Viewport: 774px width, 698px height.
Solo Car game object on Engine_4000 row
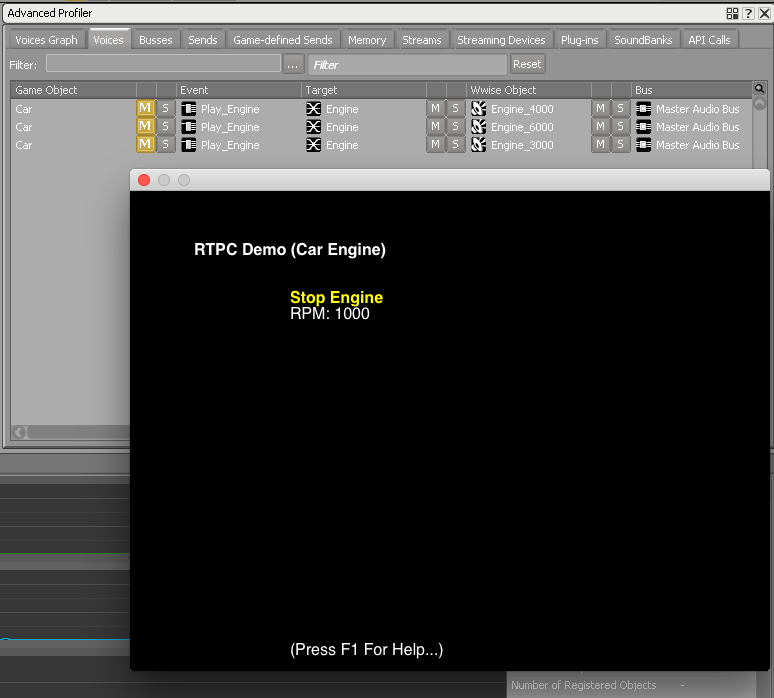click(166, 108)
